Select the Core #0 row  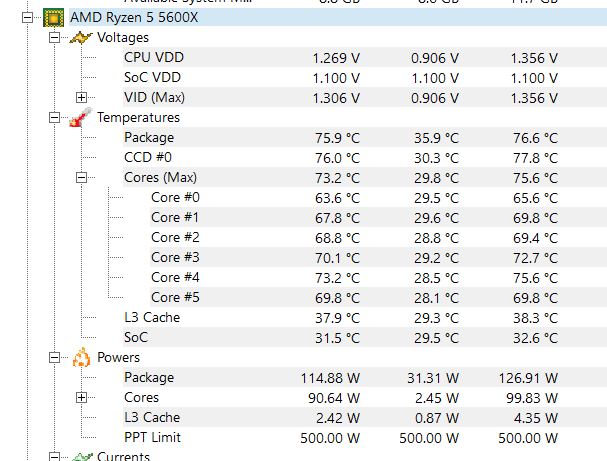(x=379, y=197)
